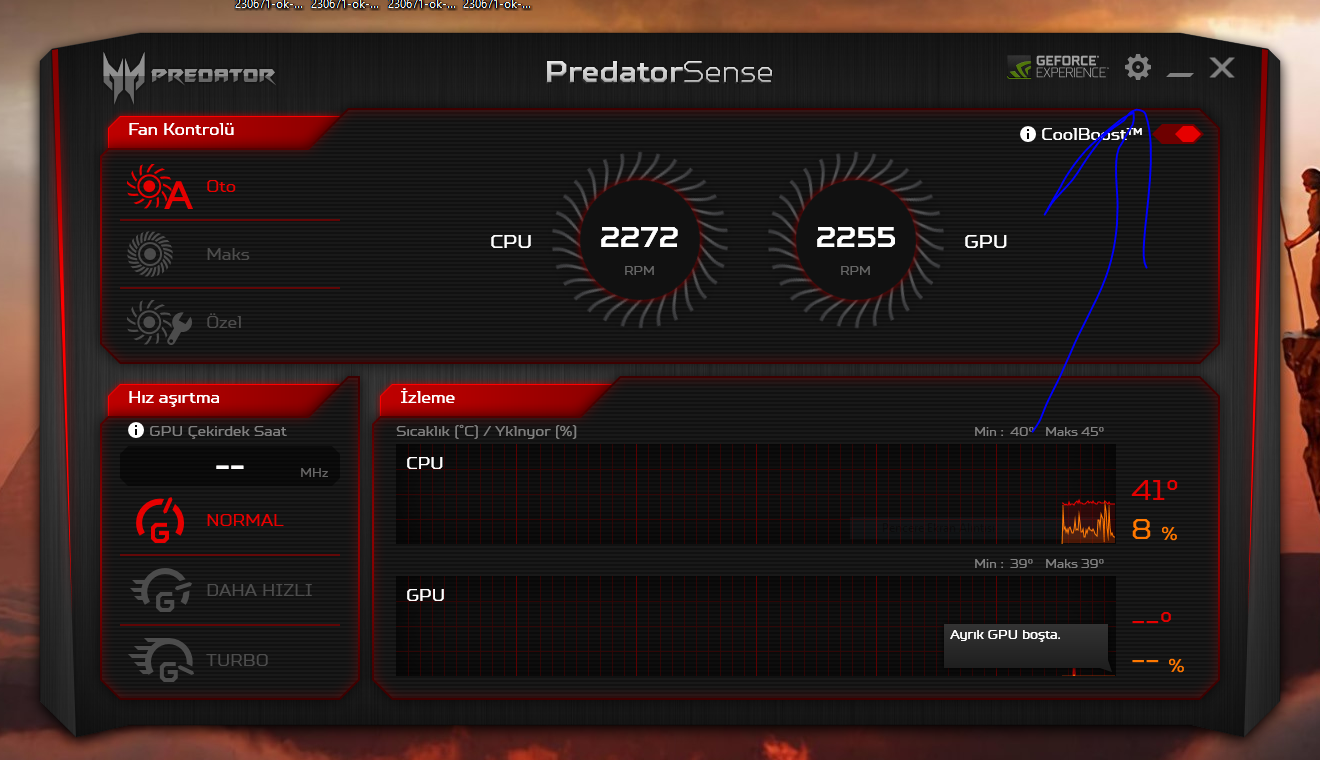Click the CPU Maks 45° value
The height and width of the screenshot is (760, 1320).
1074,431
